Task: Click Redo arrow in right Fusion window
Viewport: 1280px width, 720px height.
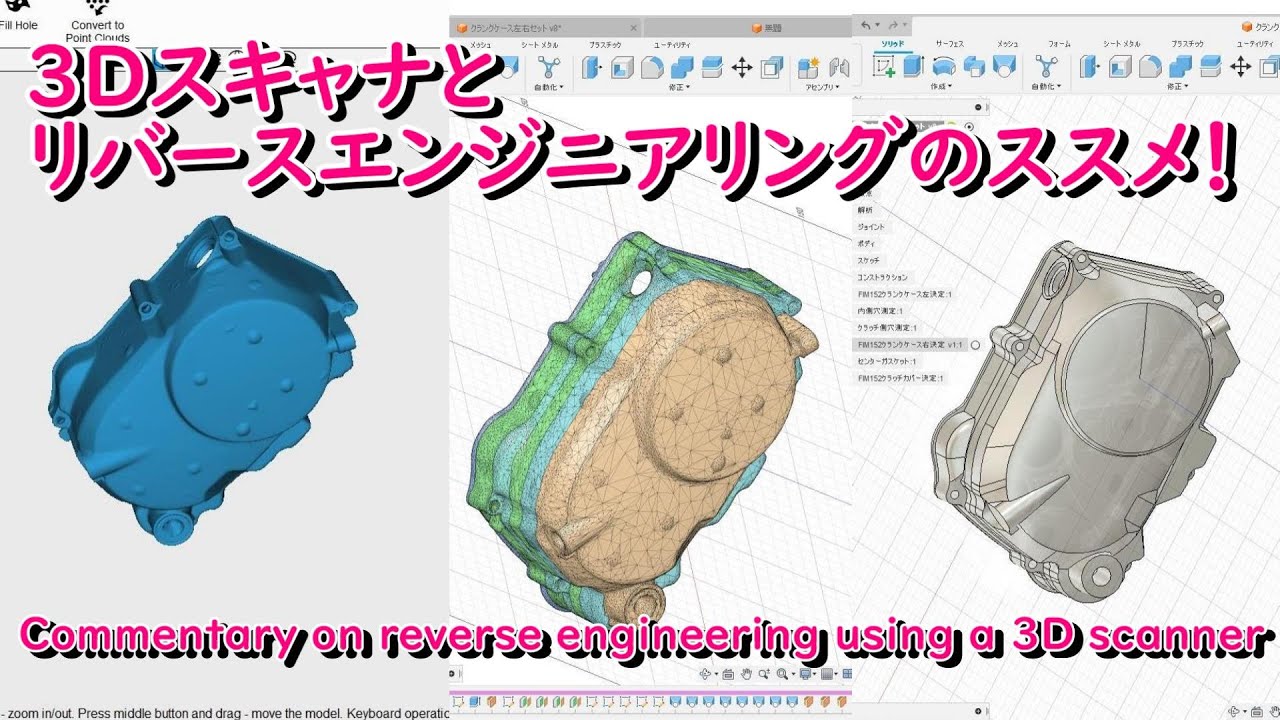Action: [891, 25]
